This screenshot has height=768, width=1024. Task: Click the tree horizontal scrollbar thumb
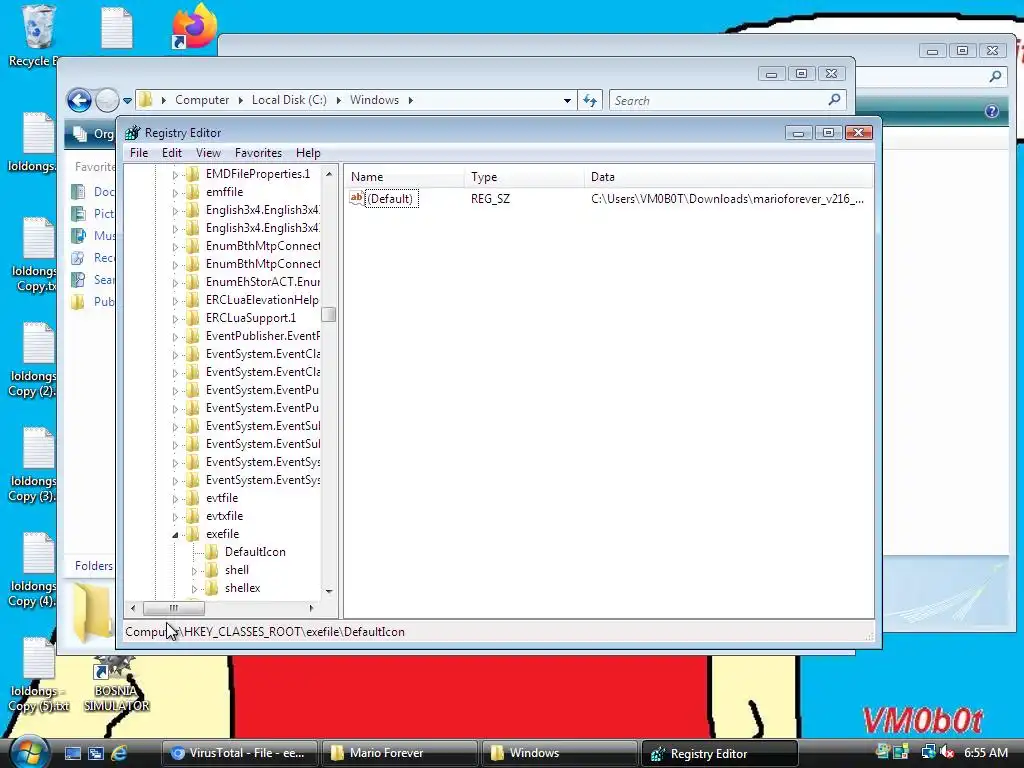coord(174,608)
